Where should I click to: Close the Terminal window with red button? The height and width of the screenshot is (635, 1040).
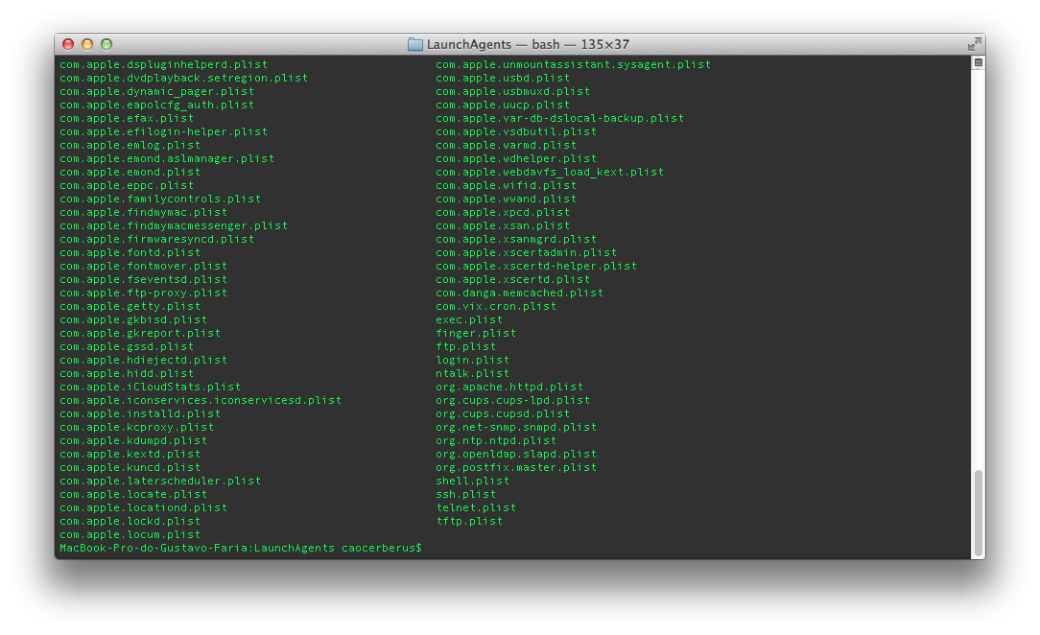point(68,44)
